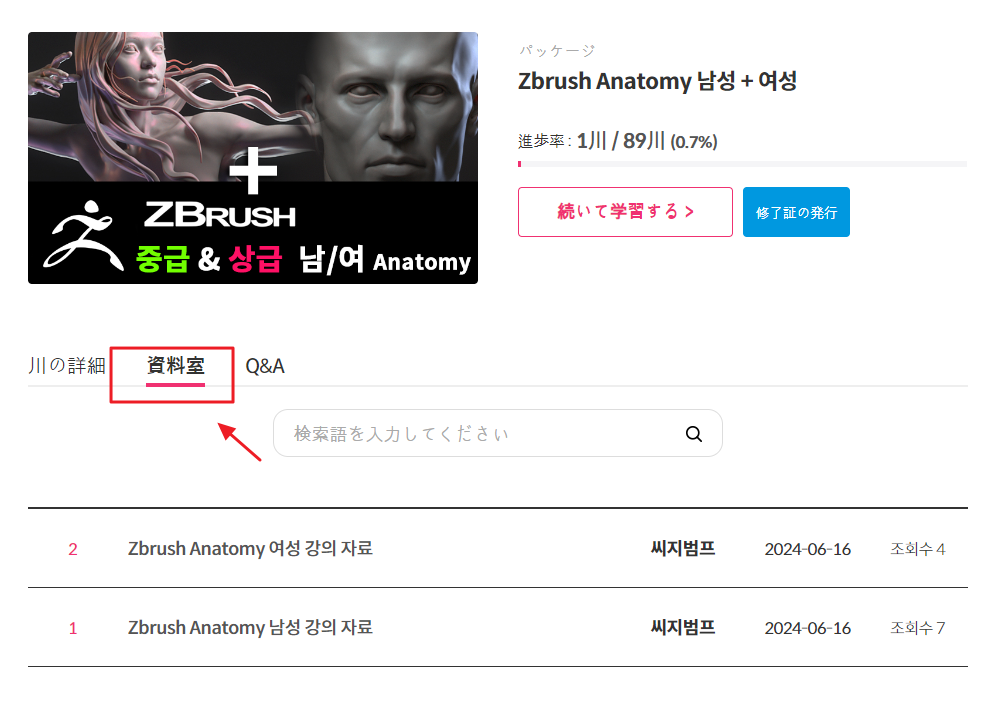Screen dimensions: 993x707
Task: Open the 資料室 tab
Action: click(x=175, y=366)
